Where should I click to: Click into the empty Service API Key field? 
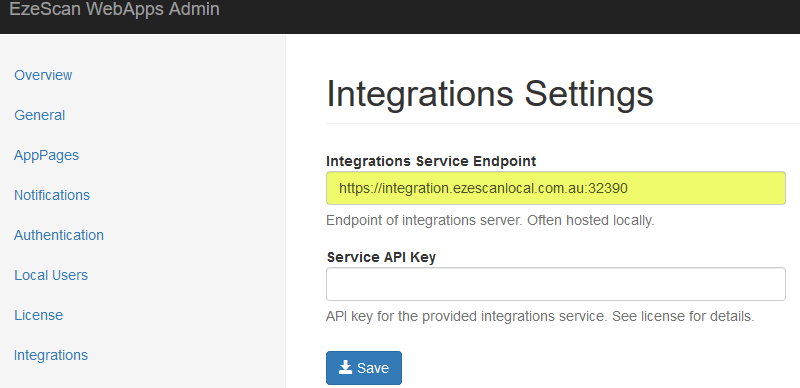556,284
